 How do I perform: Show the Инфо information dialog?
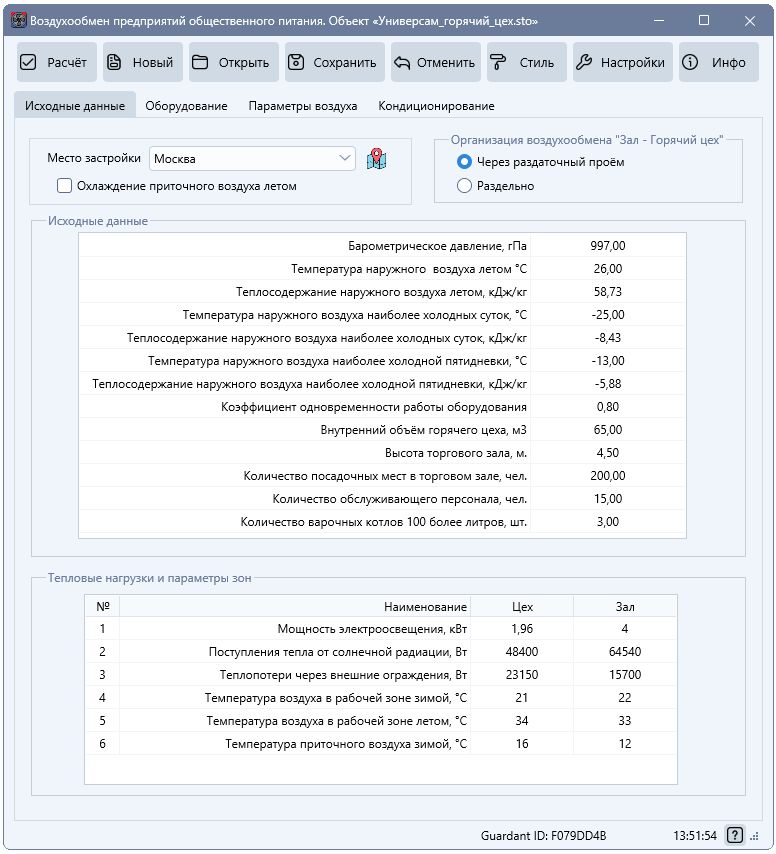(716, 62)
